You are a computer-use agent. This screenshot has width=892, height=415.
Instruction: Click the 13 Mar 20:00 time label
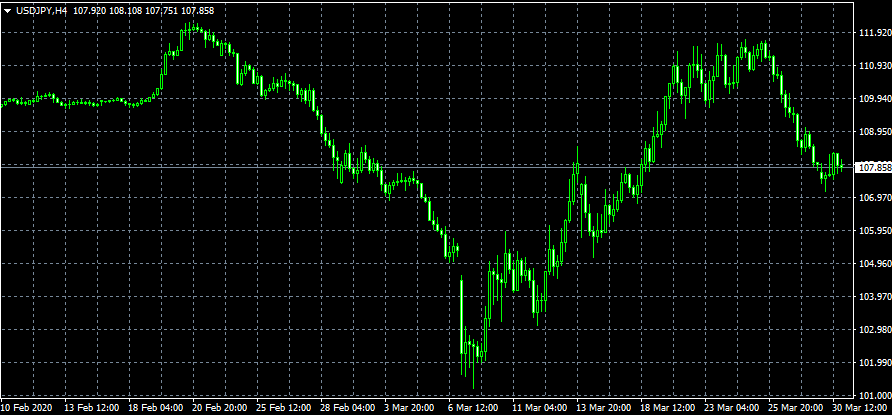tap(604, 408)
